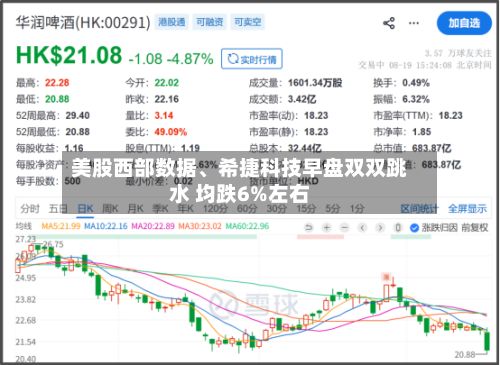Switch to the 五日 chart tab
The height and width of the screenshot is (365, 500).
(x=58, y=209)
